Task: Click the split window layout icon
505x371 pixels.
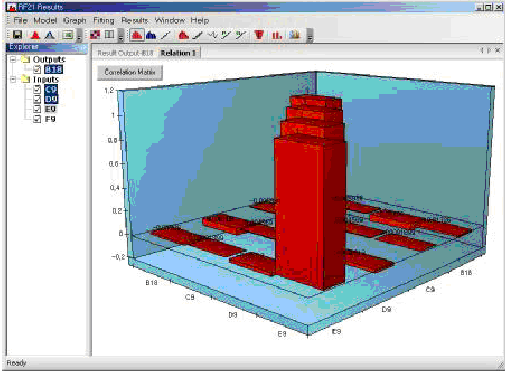Action: (x=109, y=35)
